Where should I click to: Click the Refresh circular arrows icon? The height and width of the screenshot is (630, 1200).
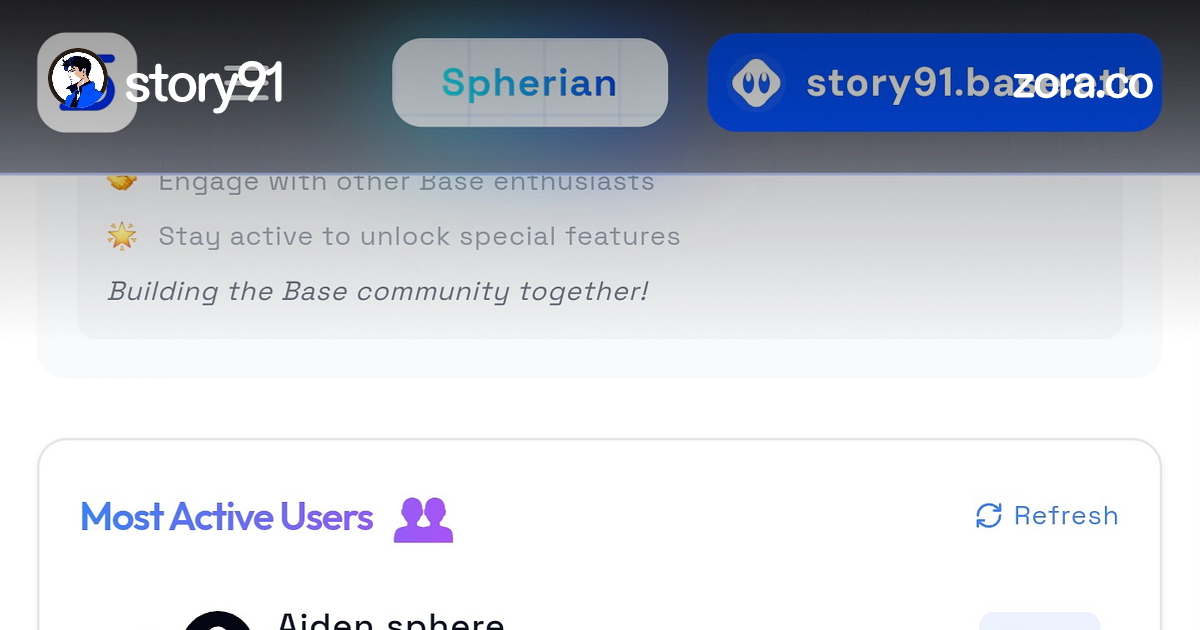click(x=988, y=516)
